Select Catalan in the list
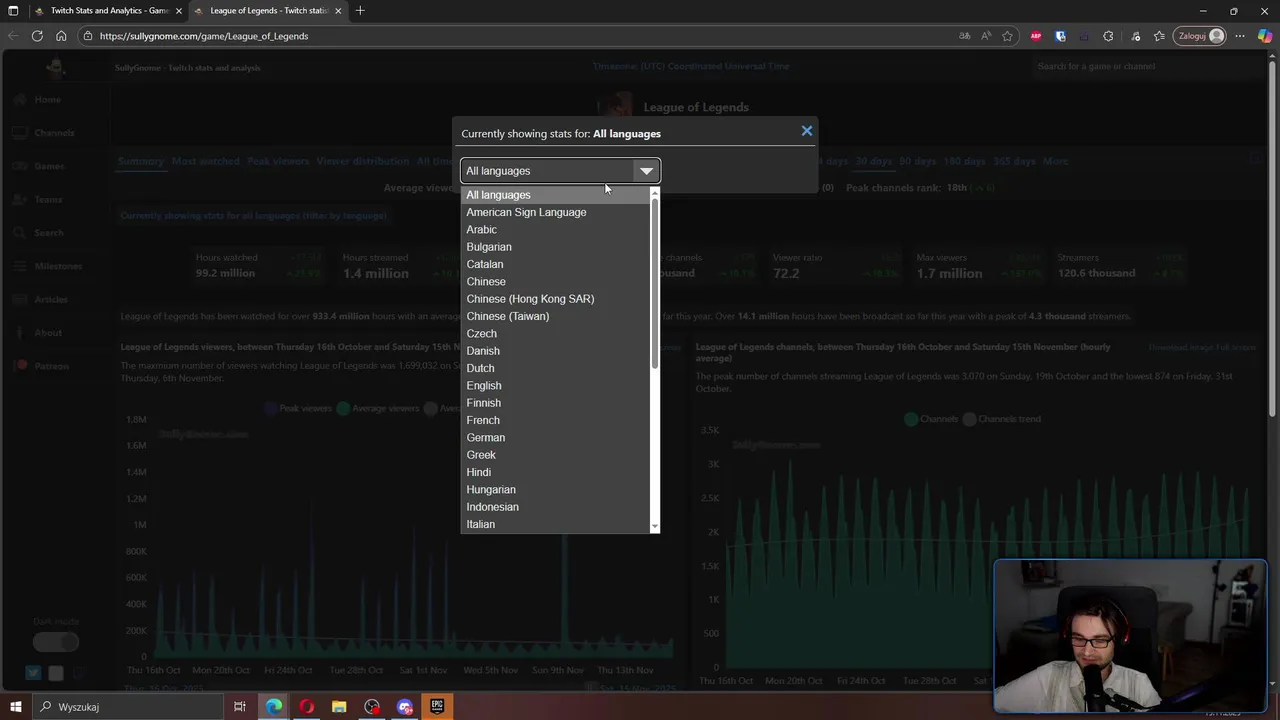The height and width of the screenshot is (720, 1280). coord(555,264)
